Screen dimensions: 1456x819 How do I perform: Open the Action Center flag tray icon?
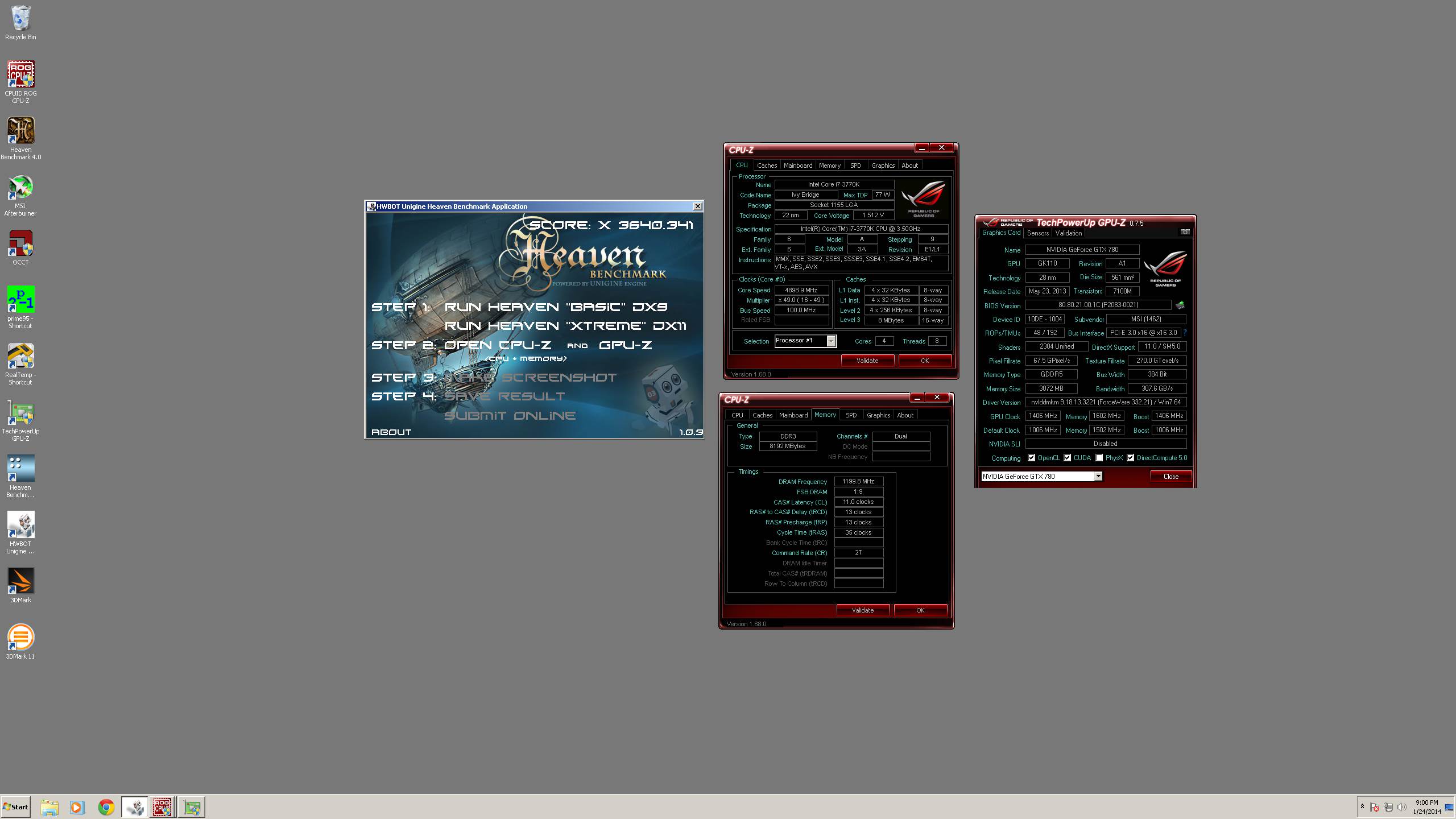coord(1374,807)
